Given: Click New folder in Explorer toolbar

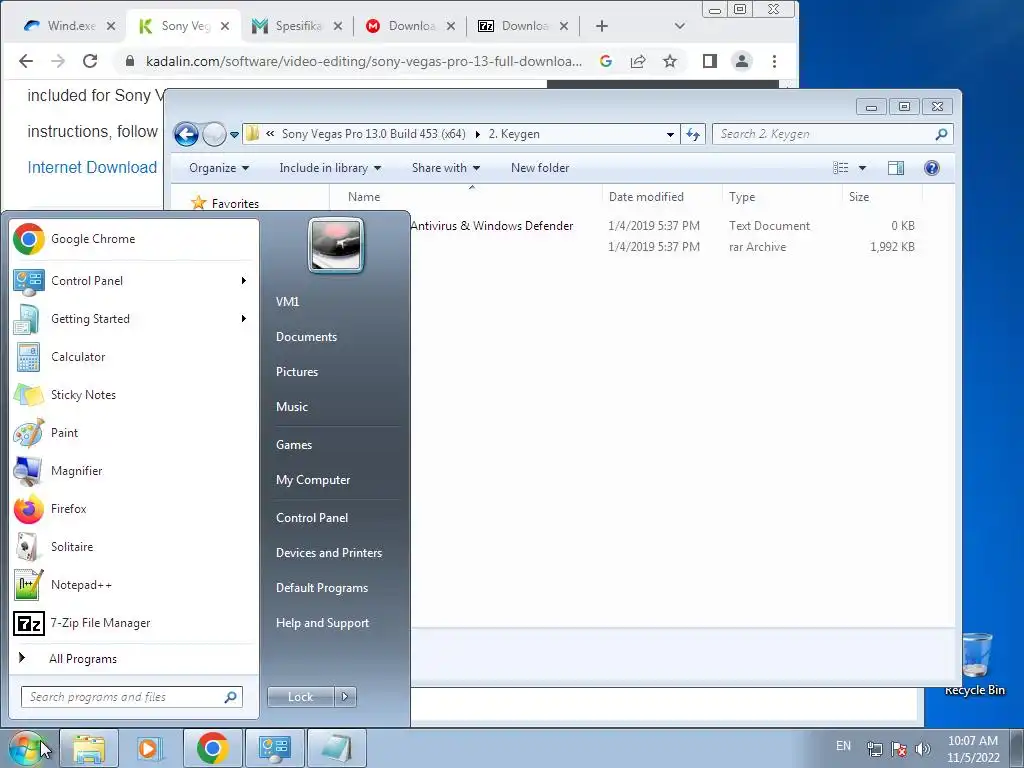Looking at the screenshot, I should pyautogui.click(x=540, y=168).
